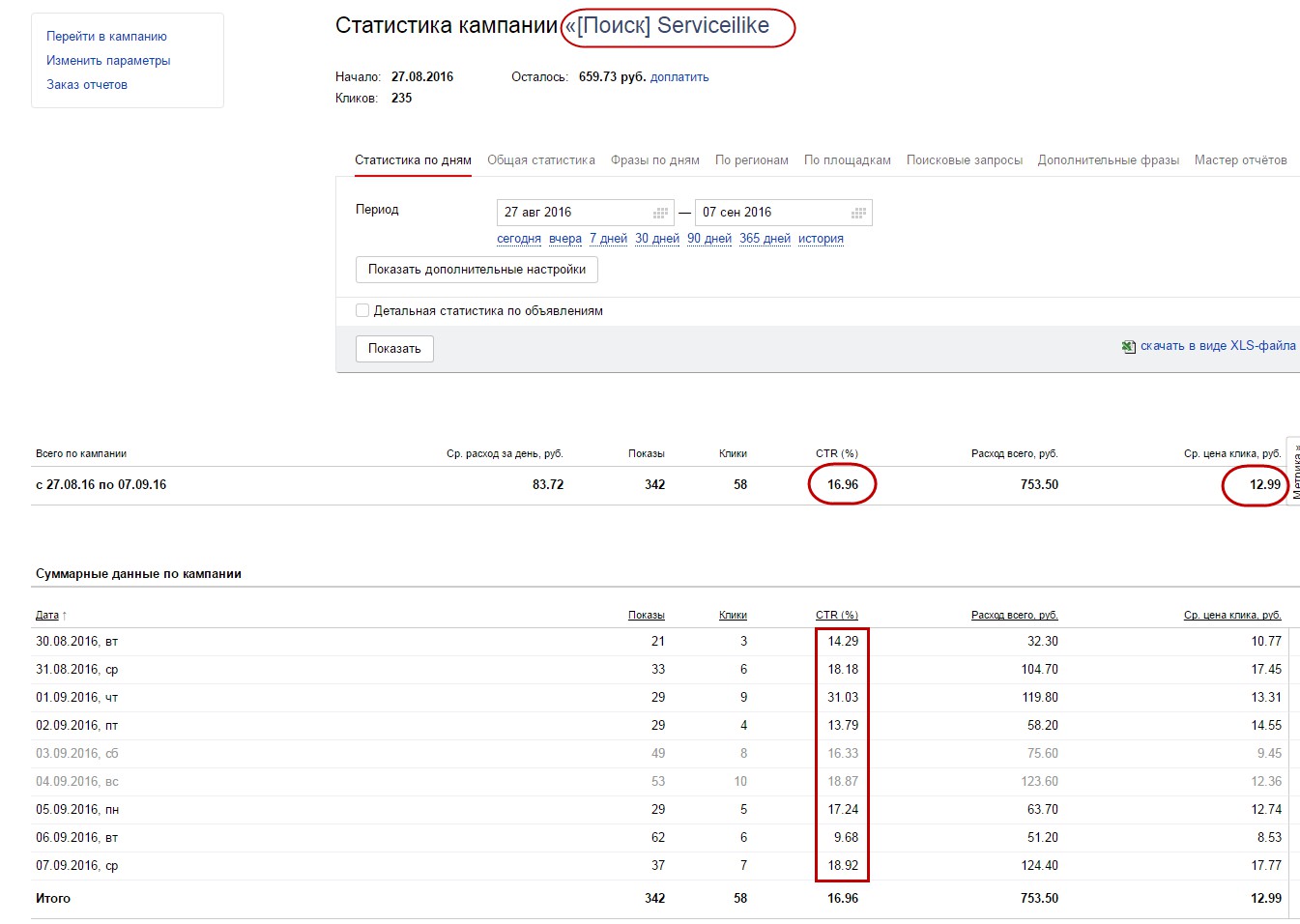
Task: Click скачать в виде XLS-файла link
Action: [x=1218, y=346]
